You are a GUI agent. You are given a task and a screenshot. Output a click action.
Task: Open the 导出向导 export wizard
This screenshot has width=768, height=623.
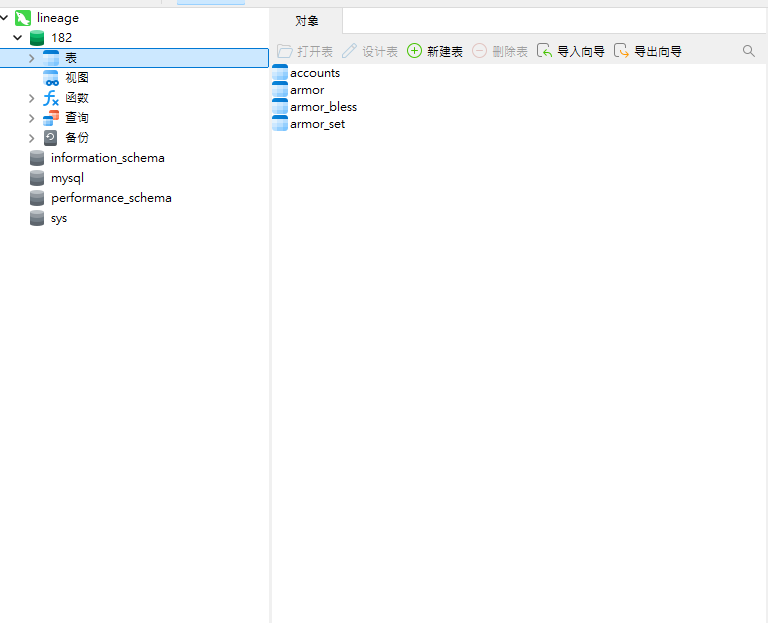point(648,51)
